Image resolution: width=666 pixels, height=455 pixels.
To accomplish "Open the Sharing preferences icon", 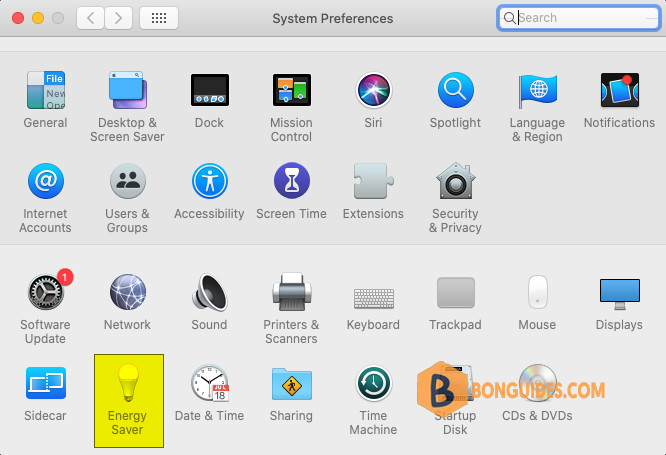I will [291, 384].
